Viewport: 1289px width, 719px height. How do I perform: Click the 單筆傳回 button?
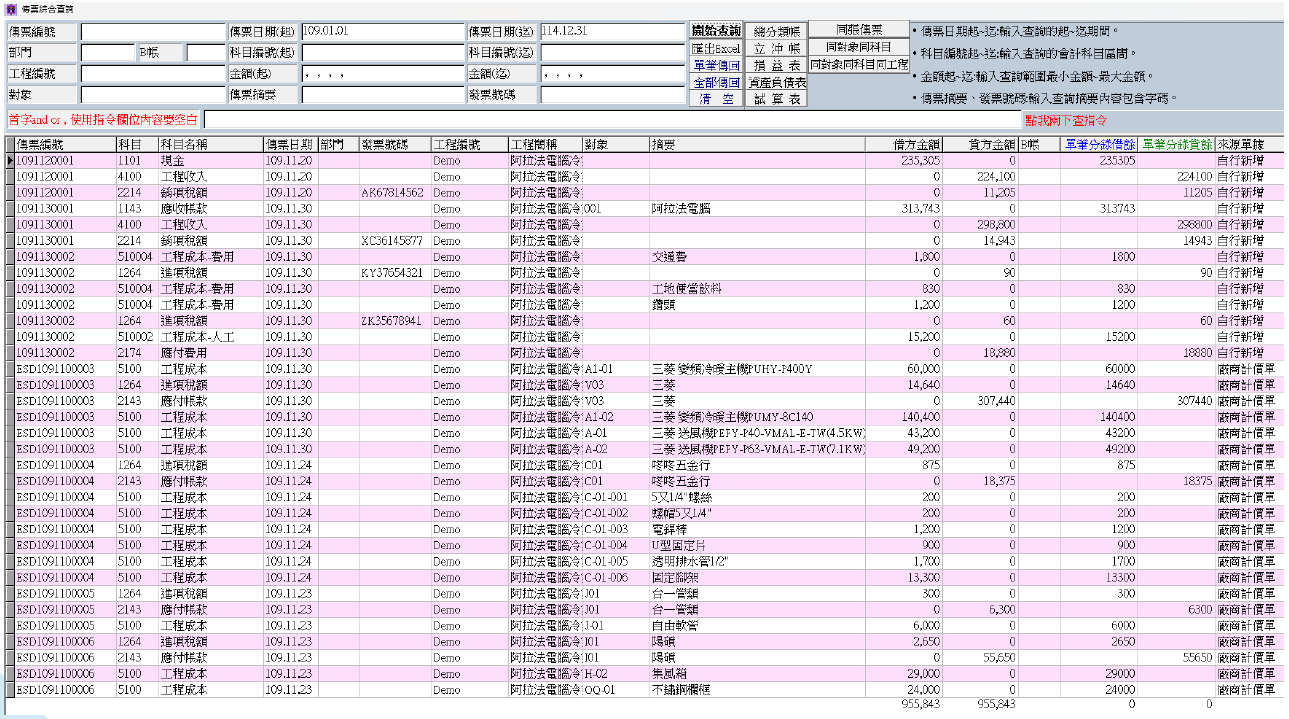715,65
